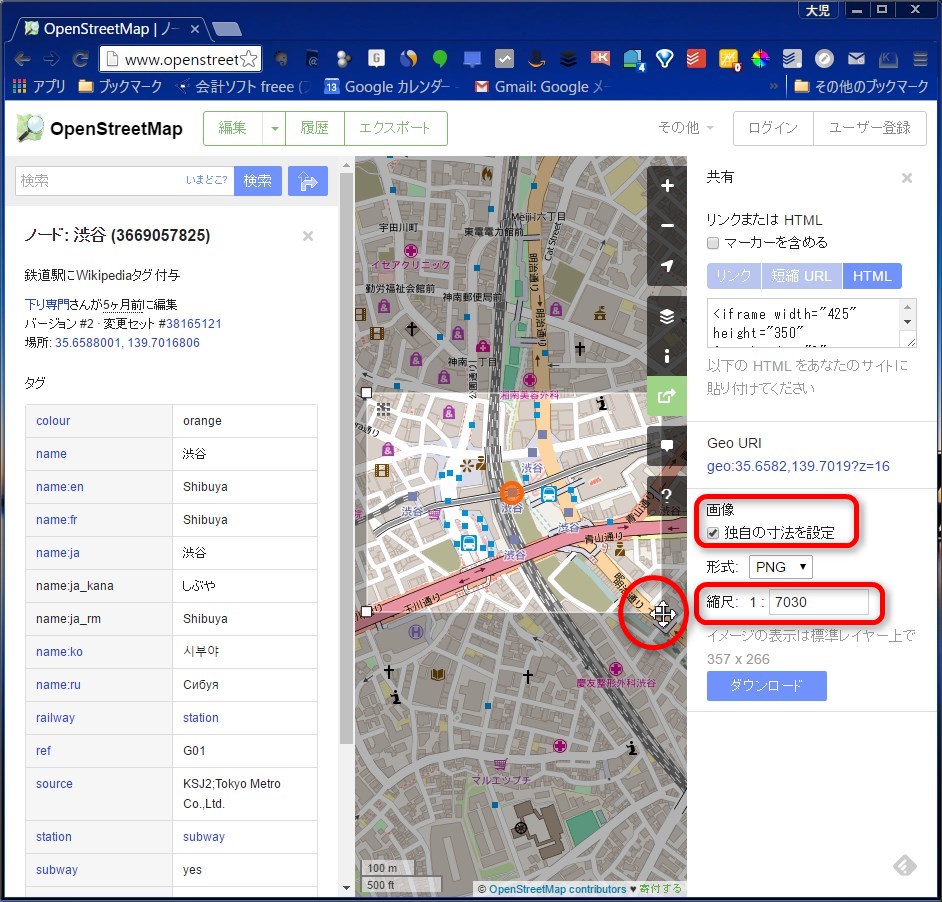Viewport: 942px width, 902px height.
Task: Close the OpenStreetMap browser tab
Action: click(195, 29)
